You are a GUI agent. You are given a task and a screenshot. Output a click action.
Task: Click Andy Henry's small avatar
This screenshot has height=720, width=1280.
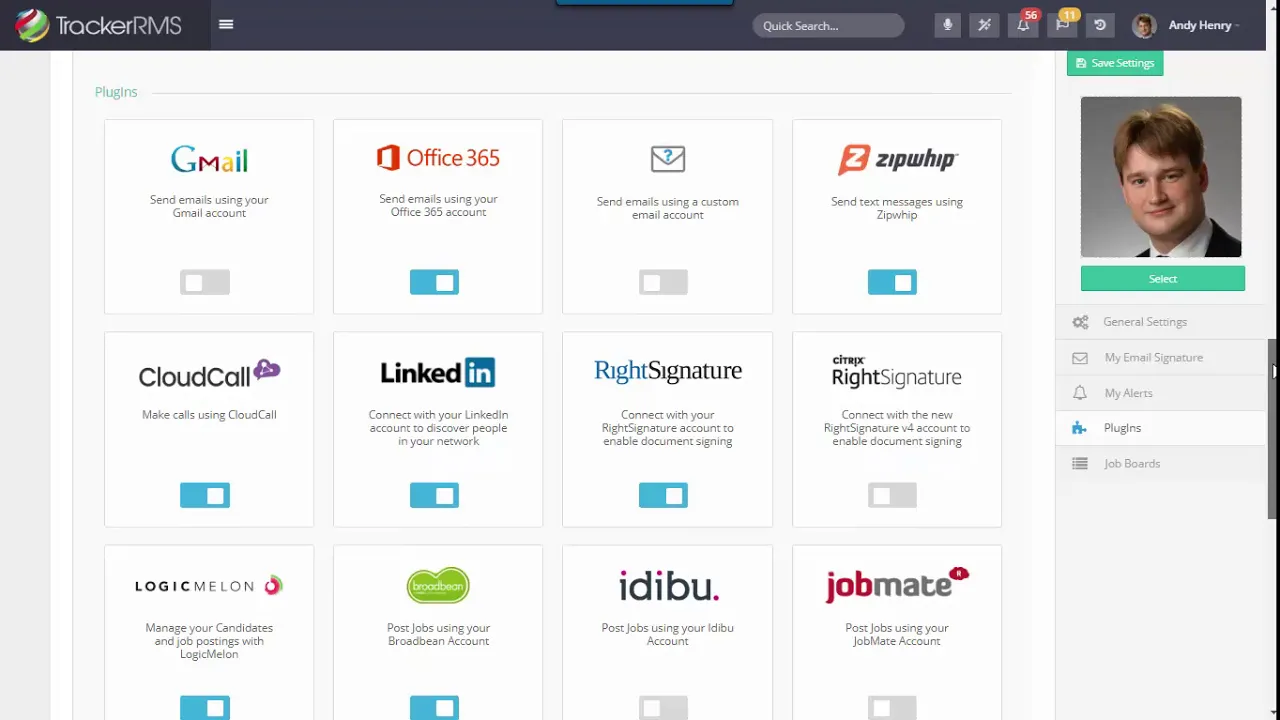pyautogui.click(x=1145, y=25)
